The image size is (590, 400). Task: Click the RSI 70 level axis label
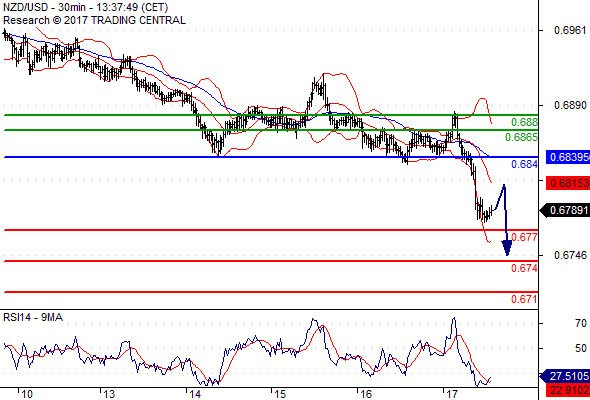[580, 323]
